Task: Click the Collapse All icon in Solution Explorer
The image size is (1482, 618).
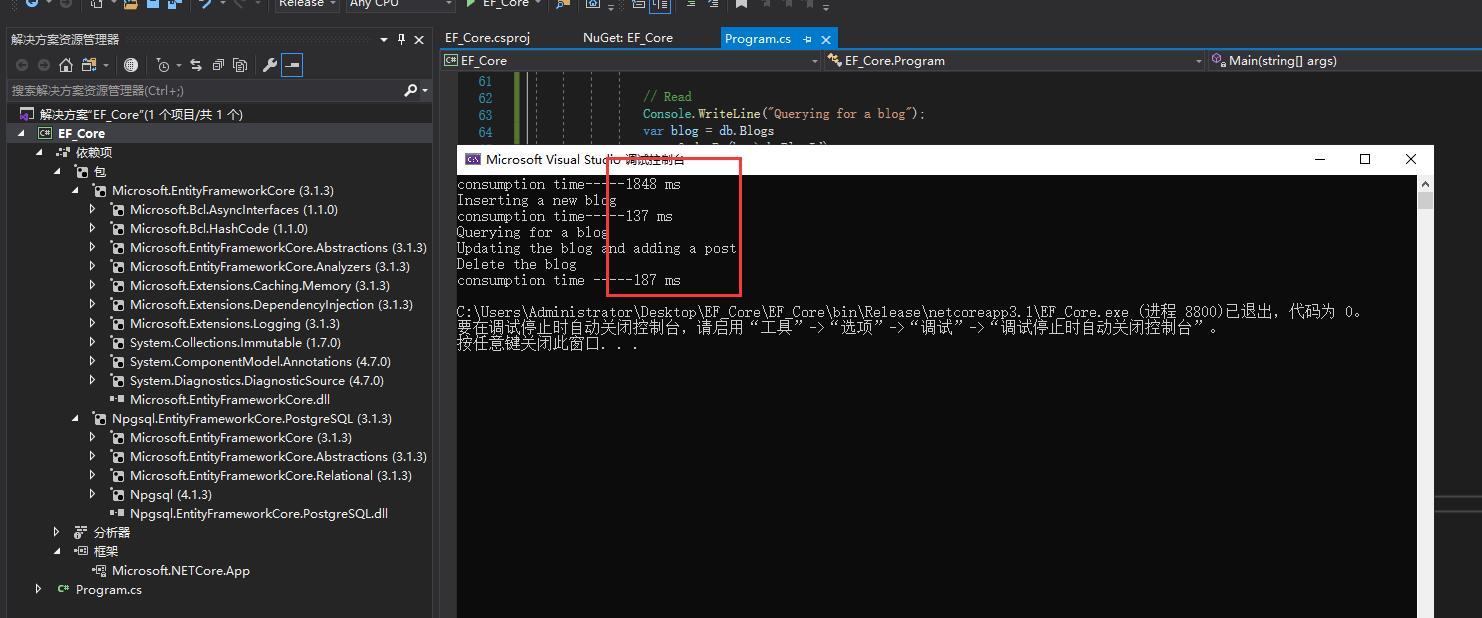Action: [218, 65]
